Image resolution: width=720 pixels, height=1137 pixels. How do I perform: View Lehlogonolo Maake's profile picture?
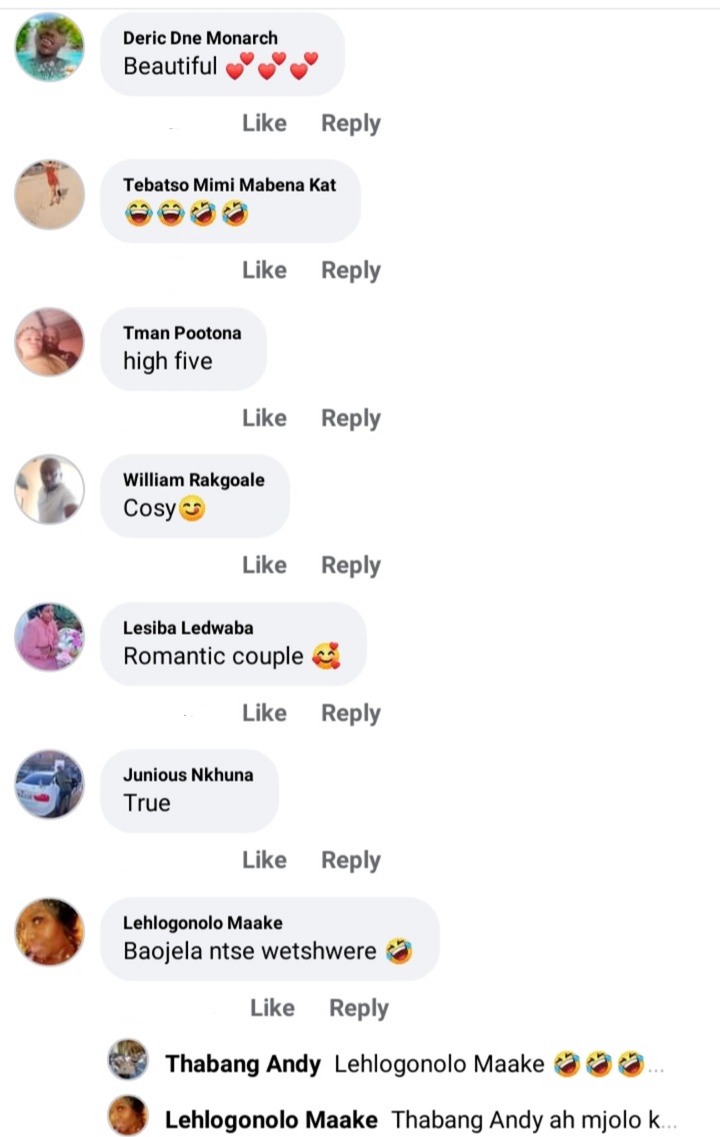49,933
